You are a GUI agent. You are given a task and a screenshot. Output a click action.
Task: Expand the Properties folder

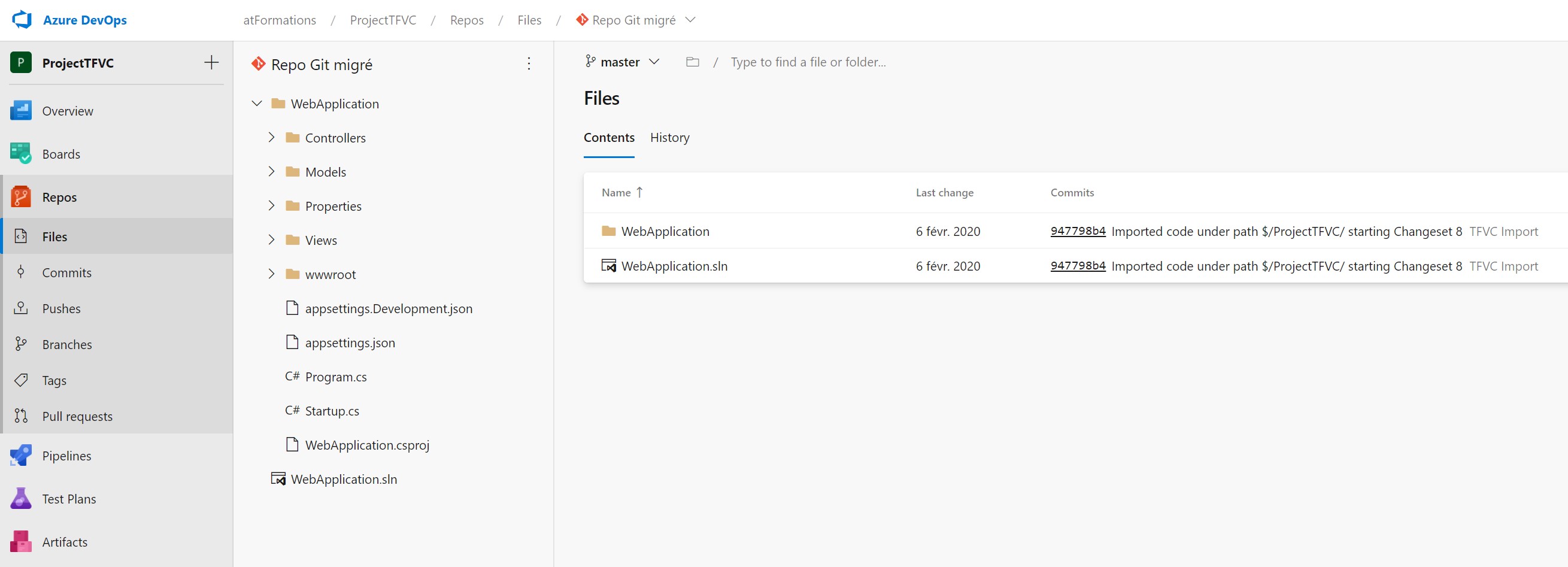tap(271, 206)
